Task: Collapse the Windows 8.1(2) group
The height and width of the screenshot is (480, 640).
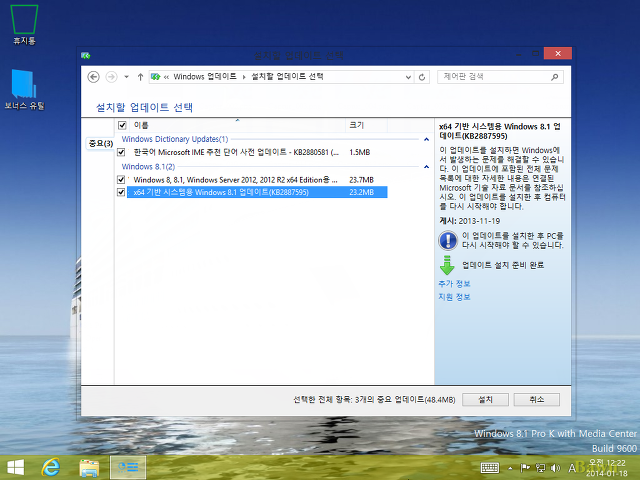Action: [427, 167]
